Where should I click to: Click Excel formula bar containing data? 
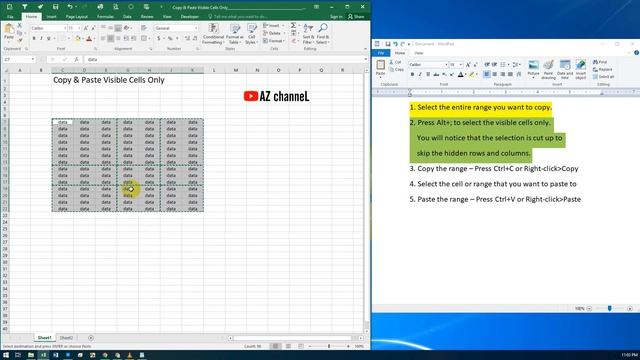pos(224,60)
